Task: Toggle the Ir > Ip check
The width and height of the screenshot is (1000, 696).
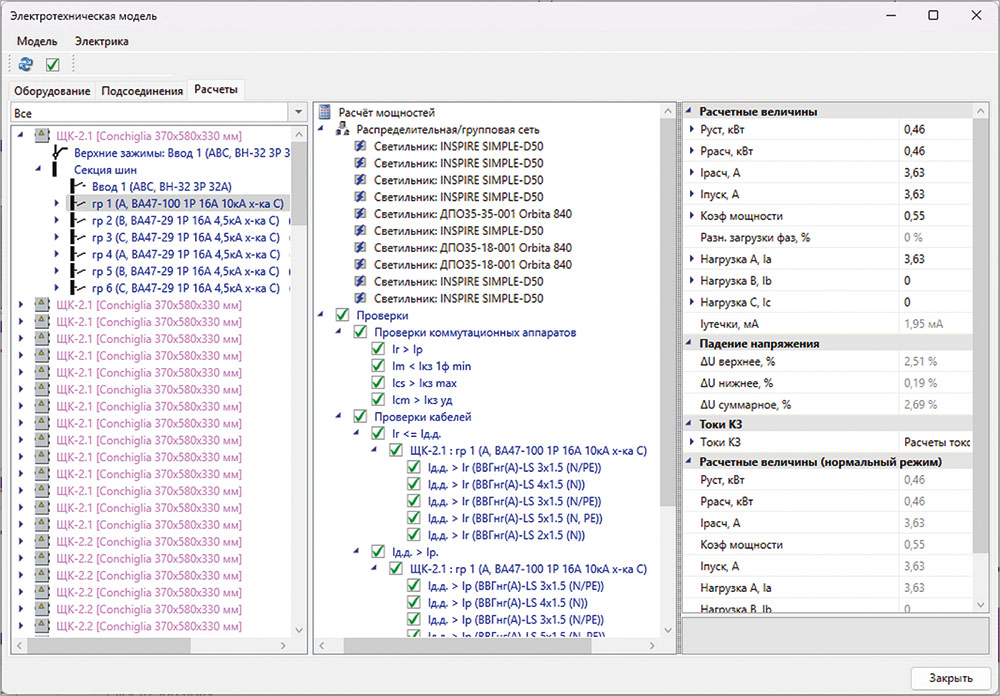Action: (x=378, y=349)
